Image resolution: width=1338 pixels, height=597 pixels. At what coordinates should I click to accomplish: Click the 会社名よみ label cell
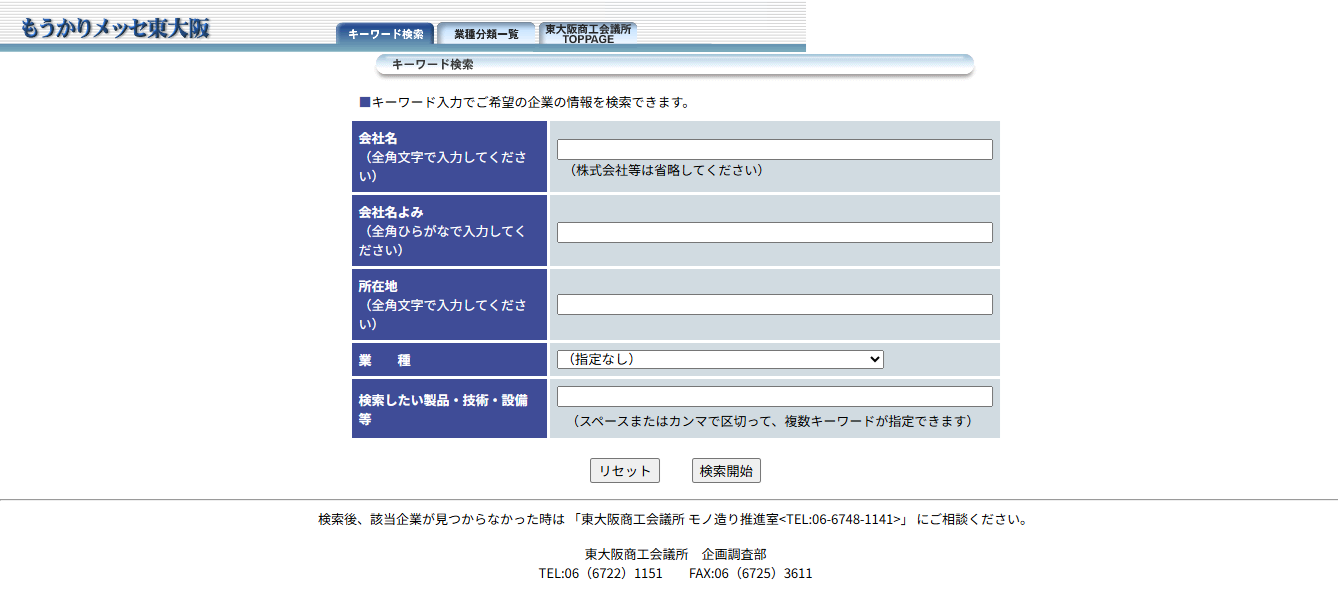pos(449,231)
